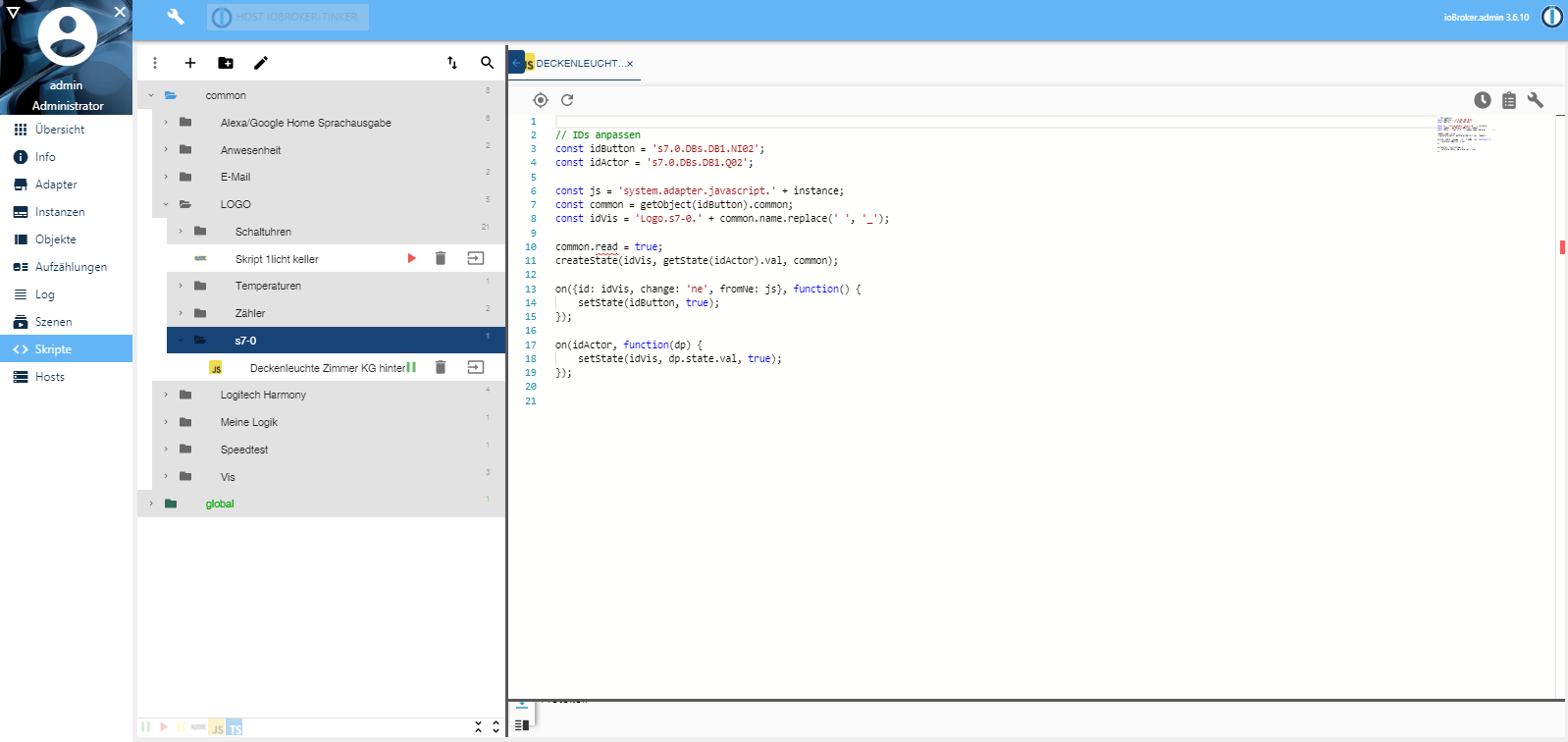Open the Aufzählungen section
The image size is (1568, 742).
[x=66, y=266]
